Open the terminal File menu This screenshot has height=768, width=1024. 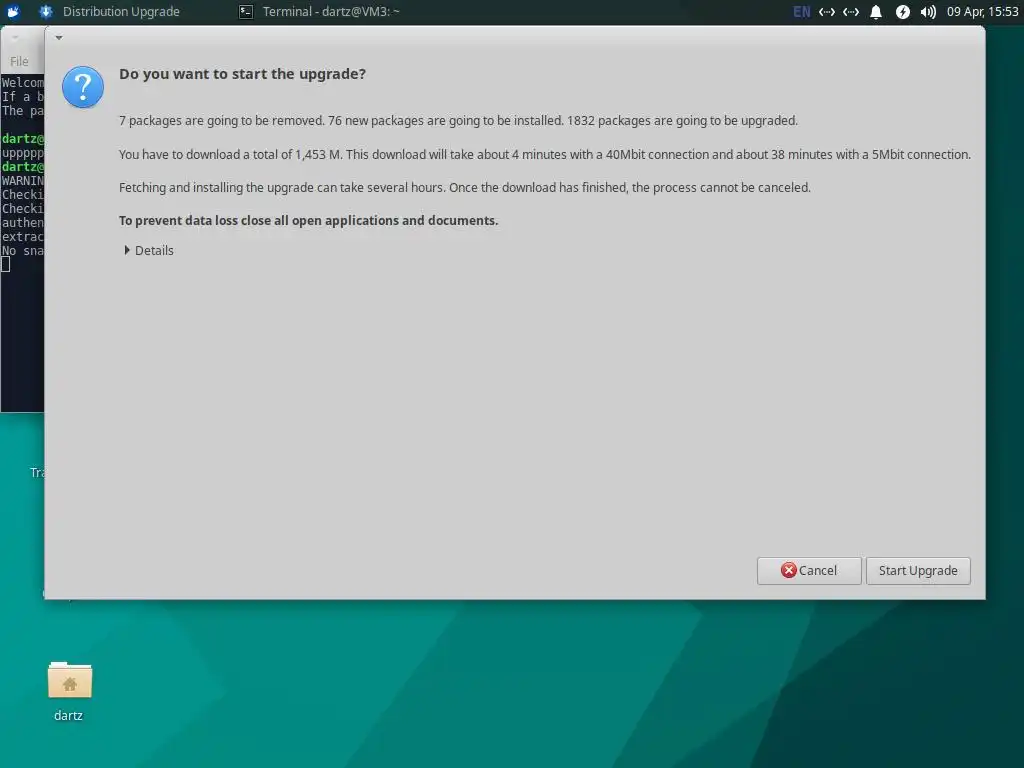19,61
